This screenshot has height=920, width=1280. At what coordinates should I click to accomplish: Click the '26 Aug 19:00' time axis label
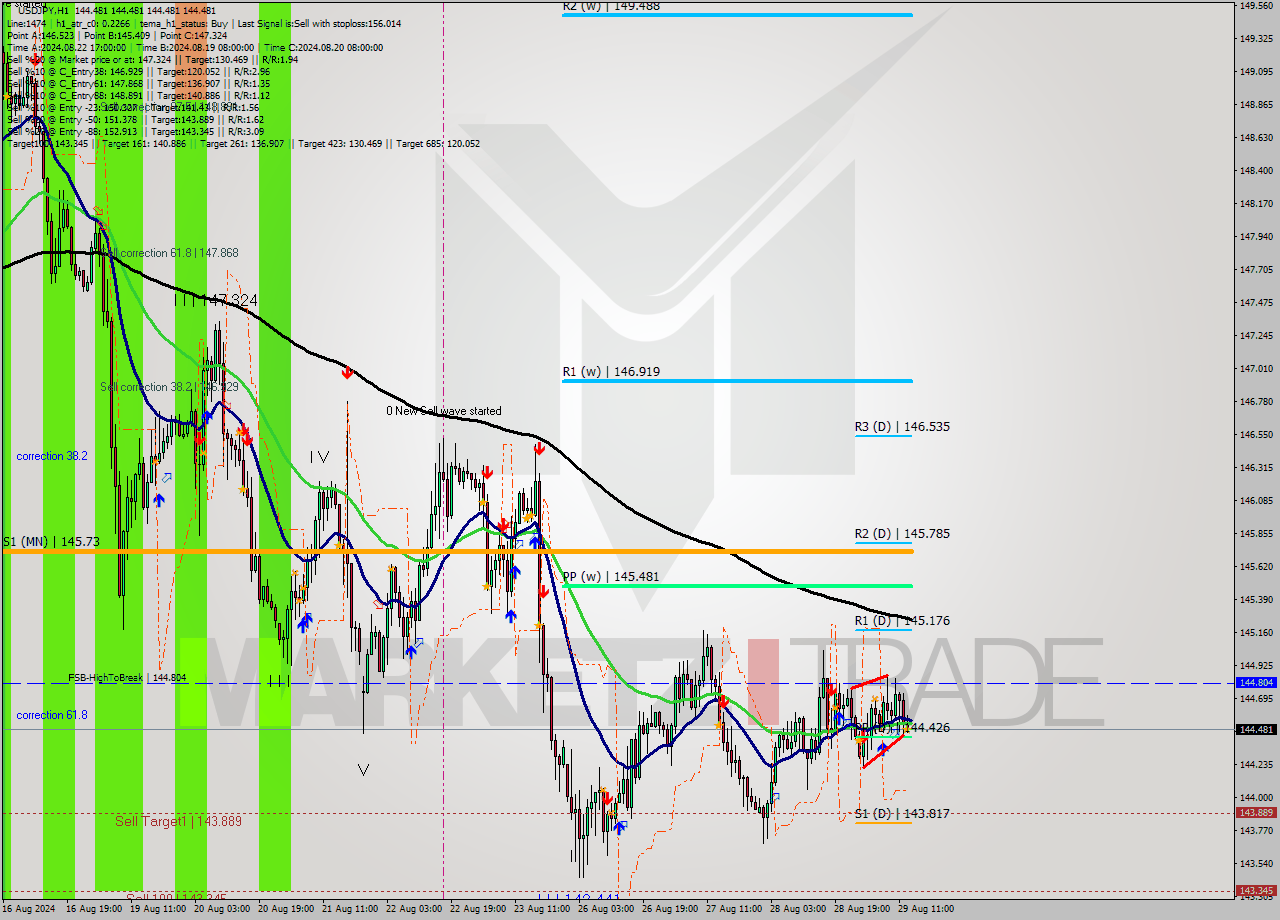pyautogui.click(x=669, y=909)
